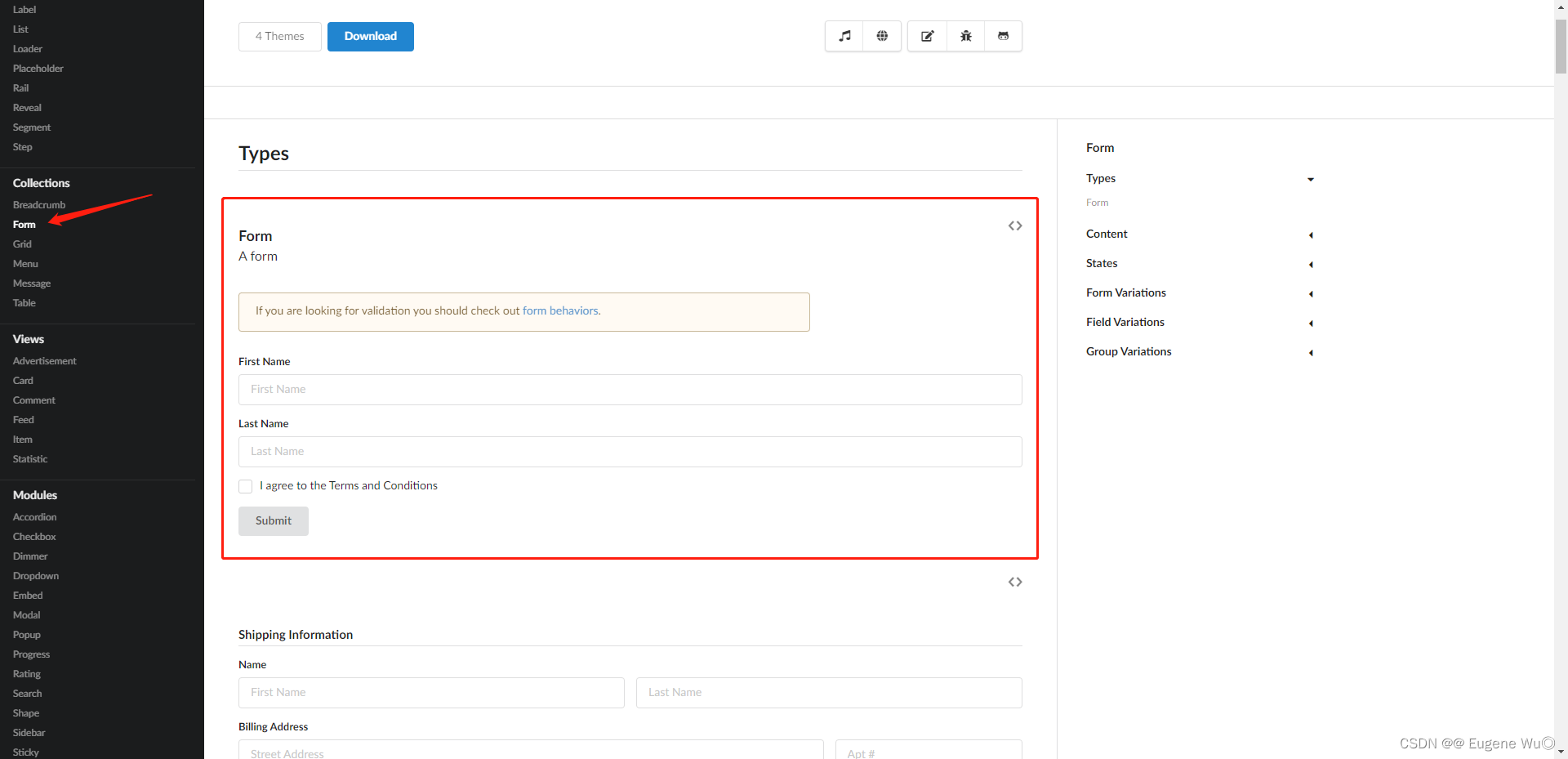This screenshot has width=1568, height=759.
Task: Click the globe language icon button
Action: click(x=882, y=36)
